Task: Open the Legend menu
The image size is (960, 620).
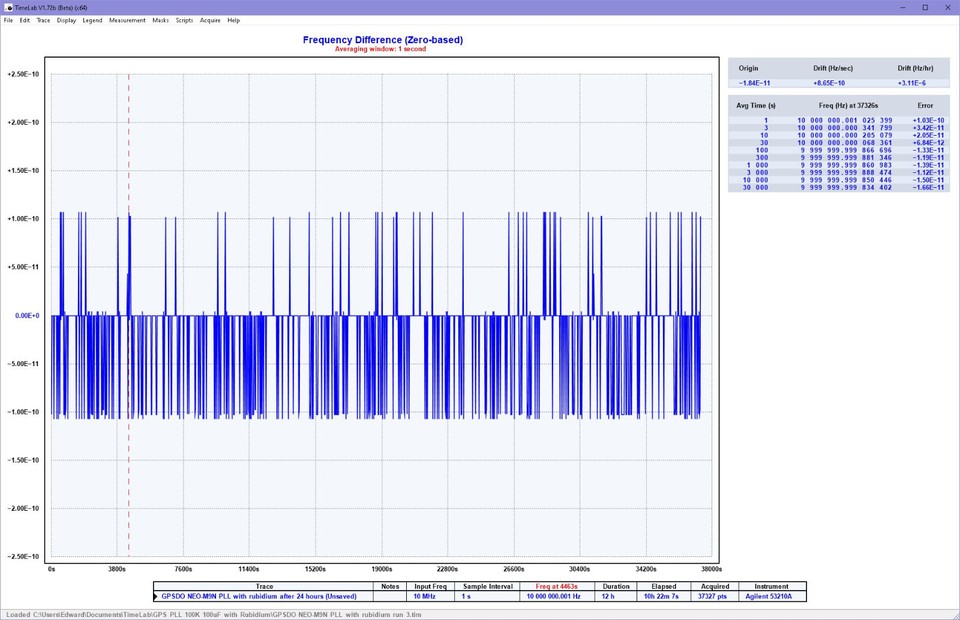Action: click(x=92, y=20)
